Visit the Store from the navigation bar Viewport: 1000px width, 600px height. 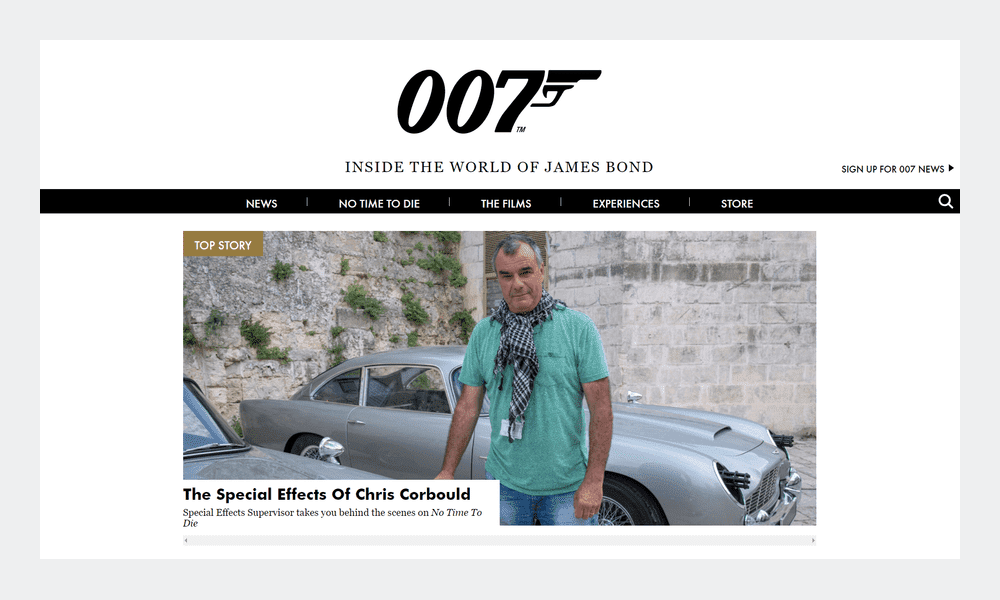coord(737,203)
